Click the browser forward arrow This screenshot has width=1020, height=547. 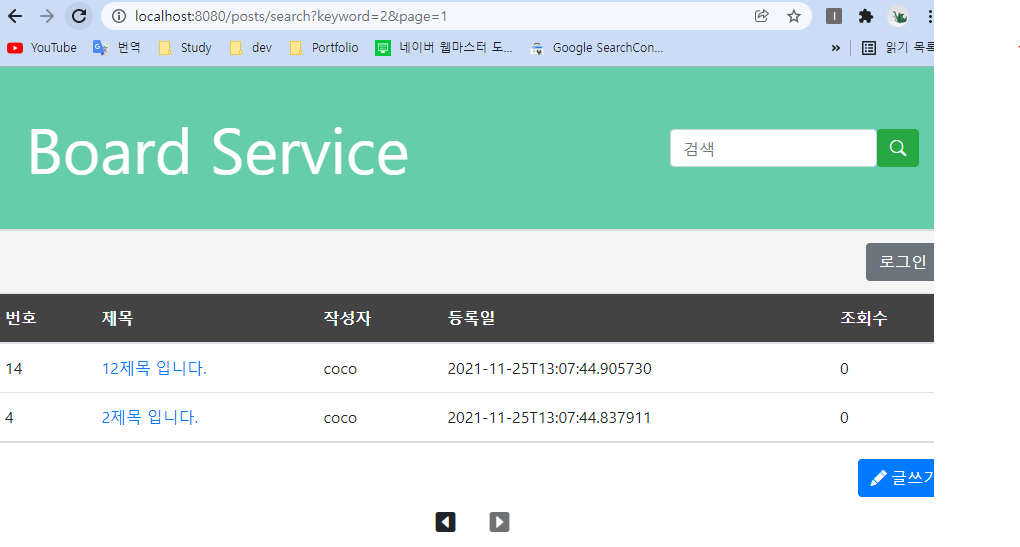[x=47, y=16]
